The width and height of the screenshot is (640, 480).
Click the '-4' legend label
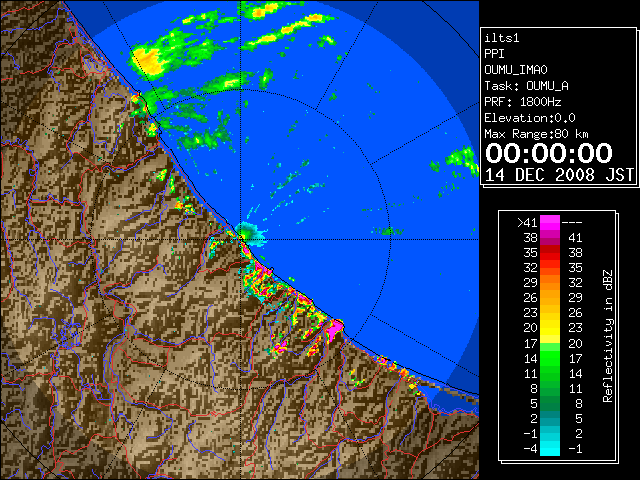coord(530,449)
